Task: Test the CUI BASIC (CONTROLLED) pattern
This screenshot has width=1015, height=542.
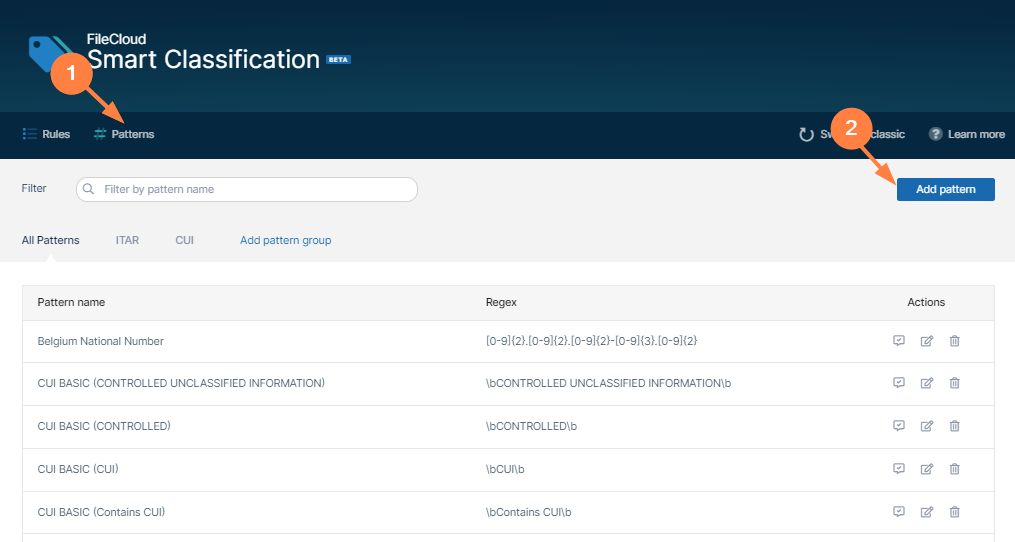Action: tap(898, 425)
